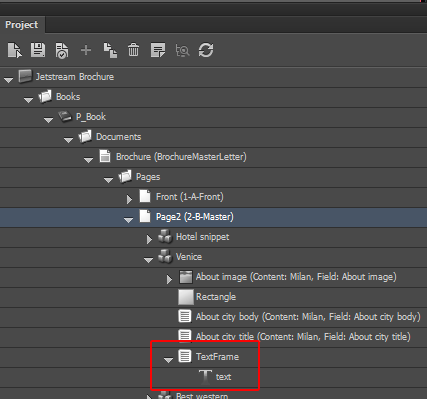The image size is (427, 399).
Task: Select the text element under TextFrame
Action: pyautogui.click(x=223, y=377)
